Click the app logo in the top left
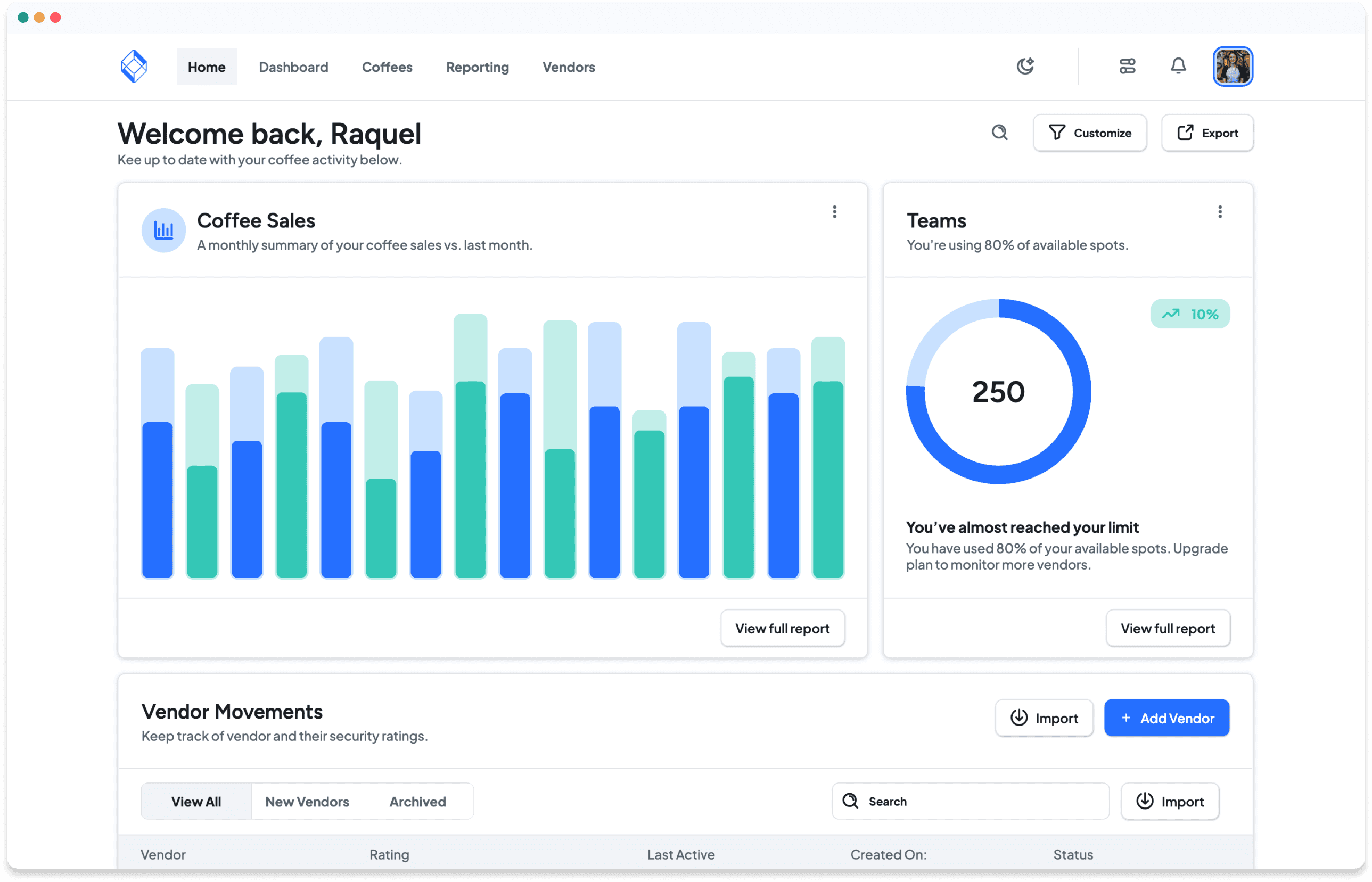The image size is (1372, 882). coord(134,66)
